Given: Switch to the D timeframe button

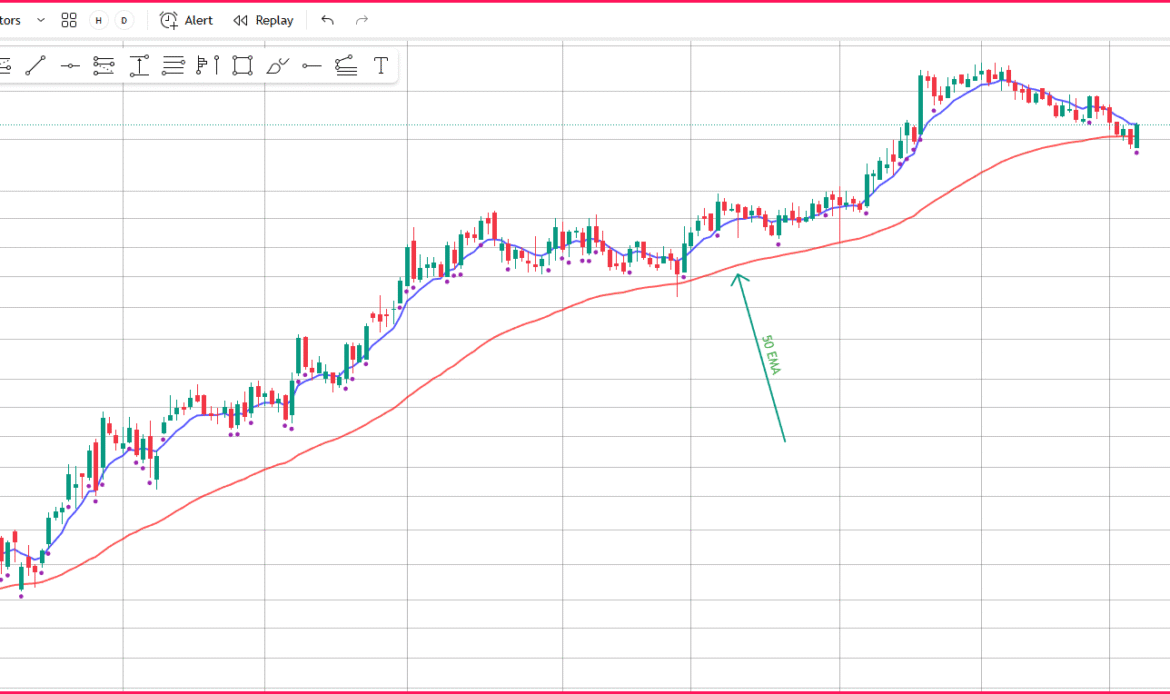Looking at the screenshot, I should pyautogui.click(x=124, y=20).
